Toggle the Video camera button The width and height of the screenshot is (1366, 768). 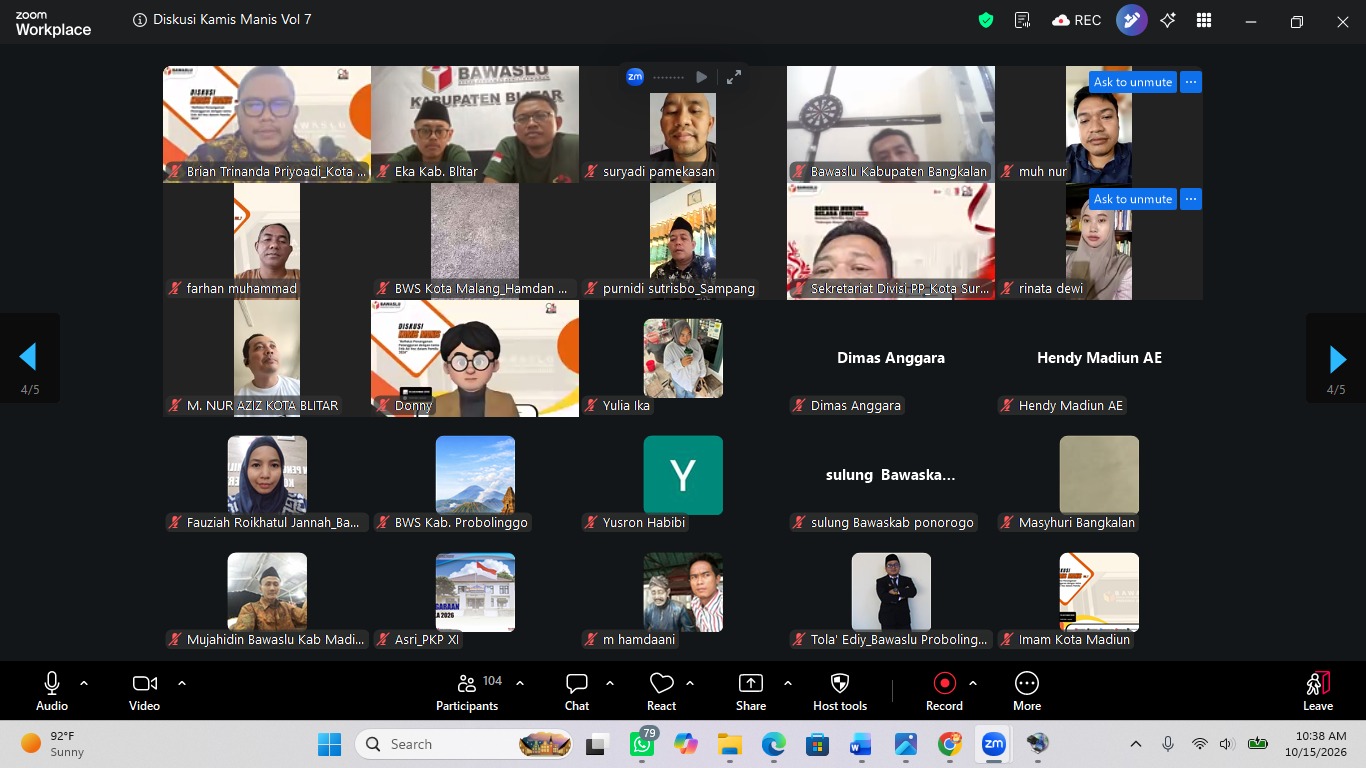(x=144, y=692)
